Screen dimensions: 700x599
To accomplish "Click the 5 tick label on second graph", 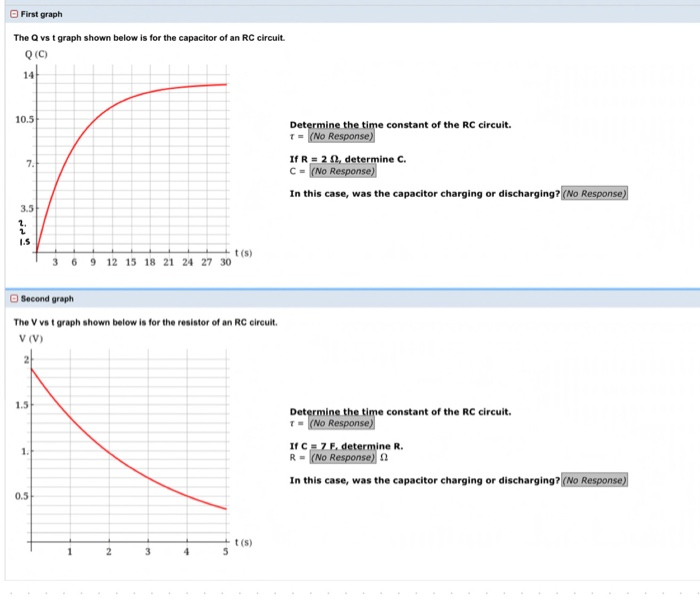I will [x=225, y=552].
